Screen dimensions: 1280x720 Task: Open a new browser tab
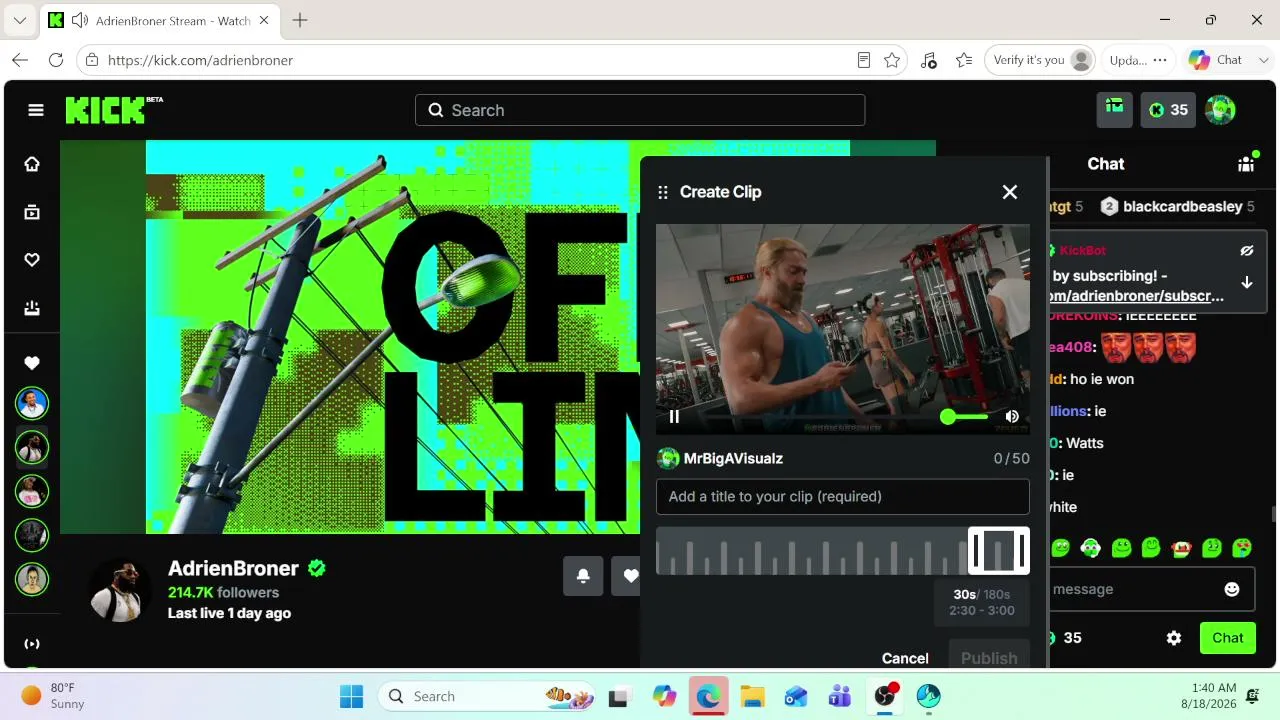[x=300, y=20]
